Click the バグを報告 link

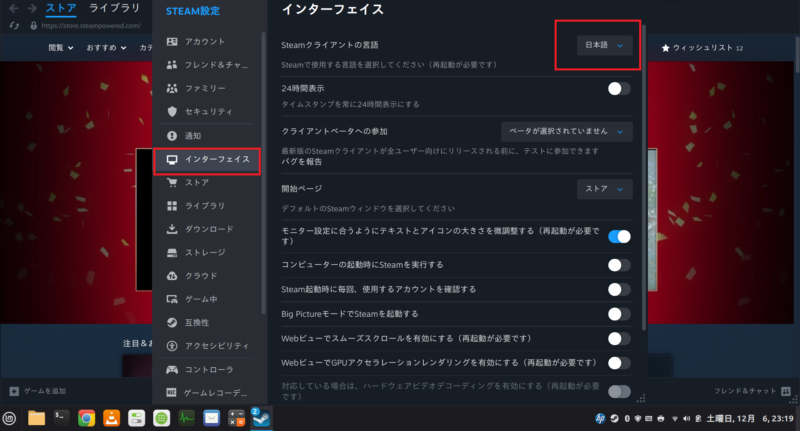pos(301,161)
